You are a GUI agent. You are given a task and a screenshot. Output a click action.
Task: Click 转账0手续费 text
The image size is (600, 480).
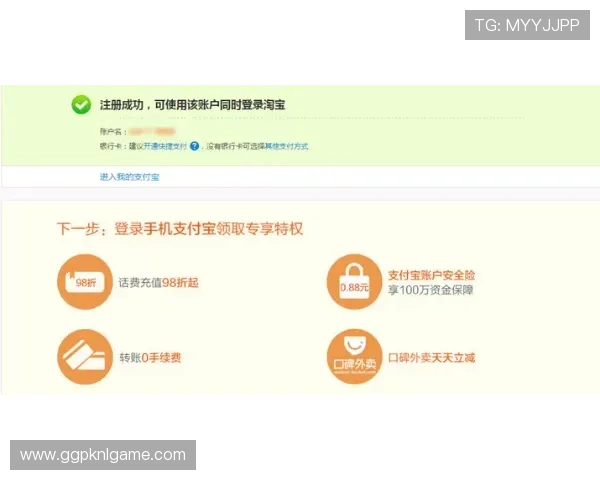coord(150,358)
